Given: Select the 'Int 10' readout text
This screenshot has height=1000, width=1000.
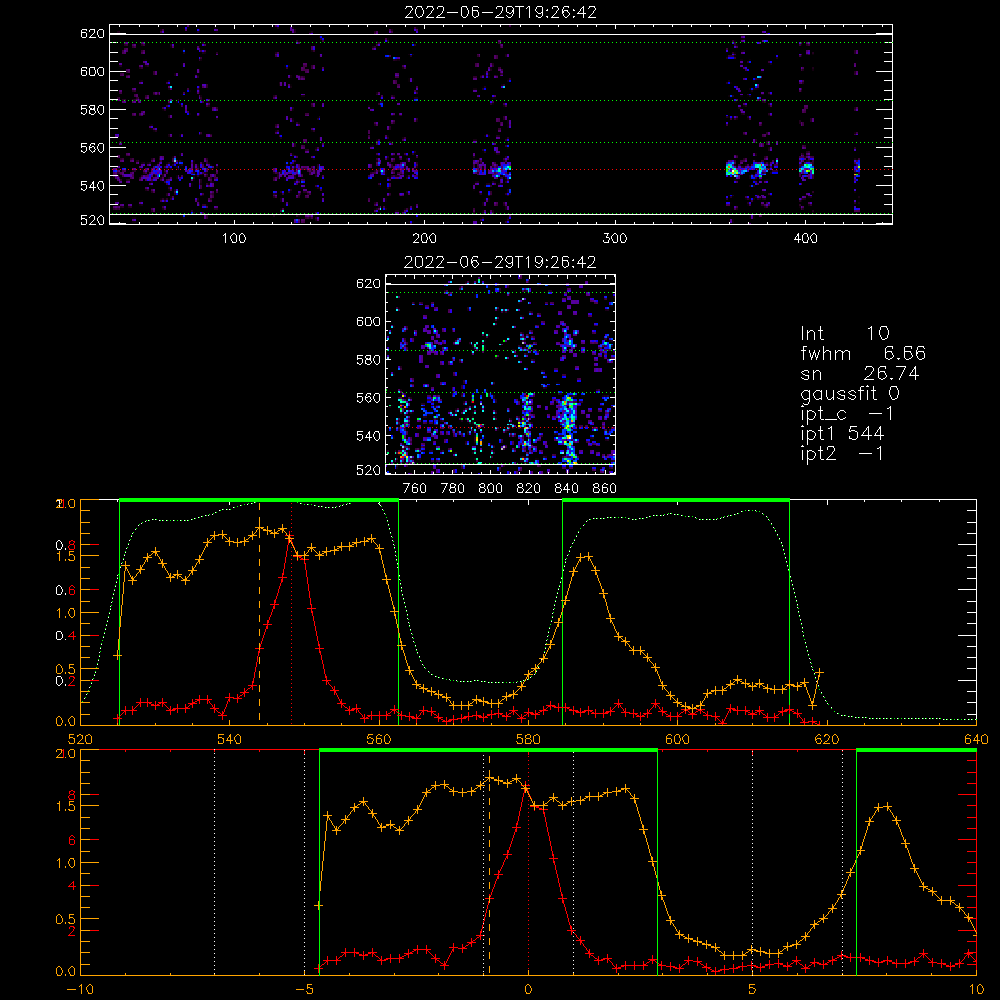Looking at the screenshot, I should tap(845, 333).
